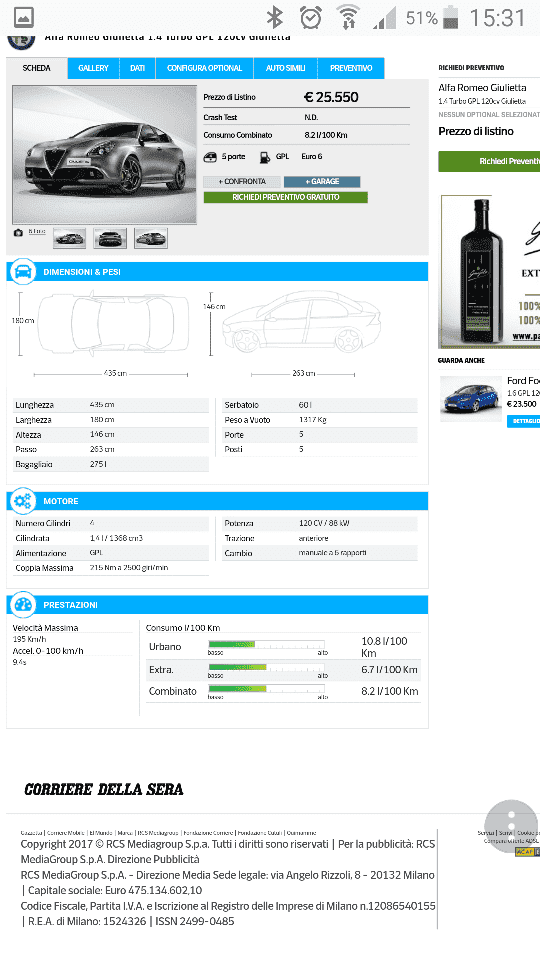Tap the alarm clock status icon
Viewport: 540px width, 960px height.
(310, 17)
